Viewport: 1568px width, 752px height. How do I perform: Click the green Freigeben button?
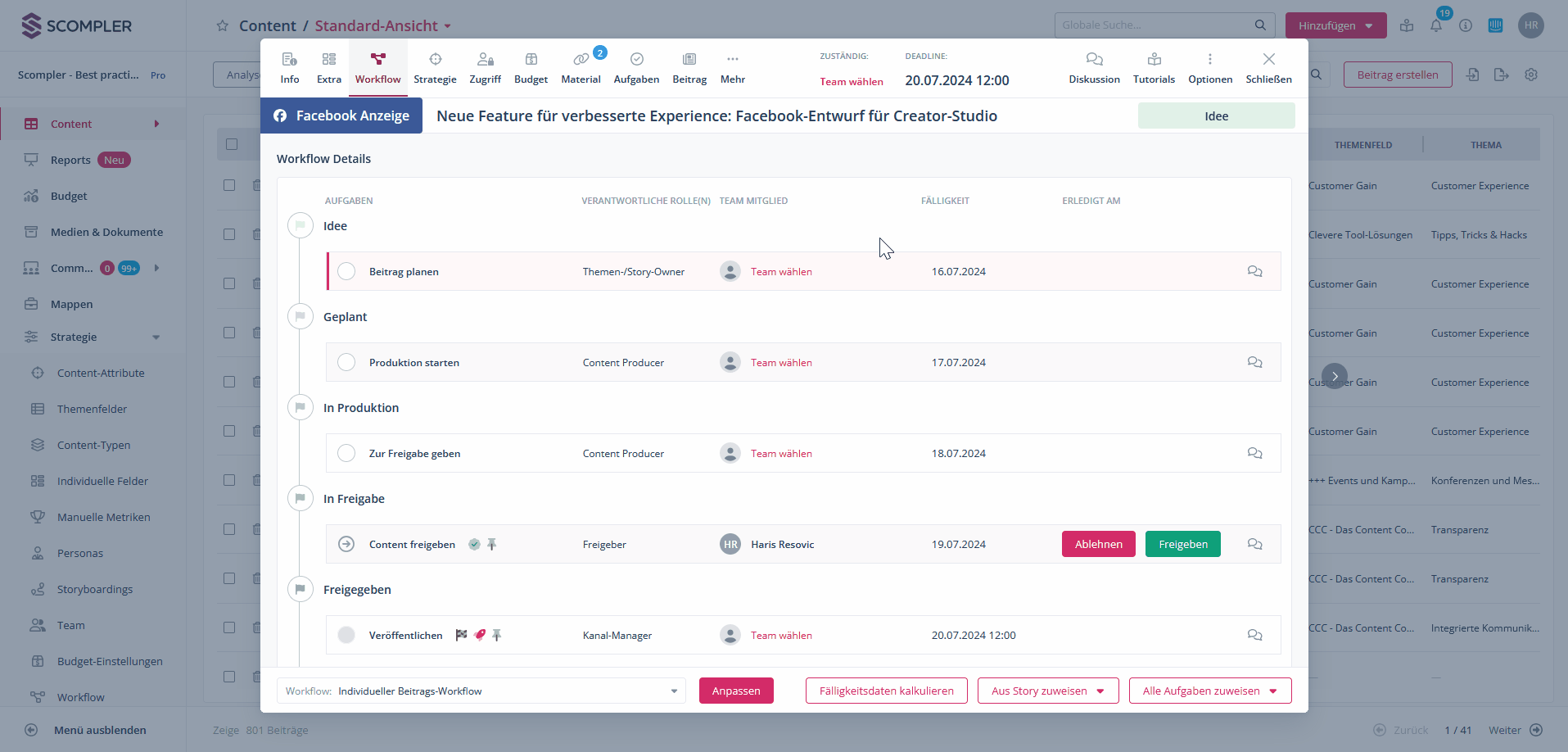(1182, 544)
